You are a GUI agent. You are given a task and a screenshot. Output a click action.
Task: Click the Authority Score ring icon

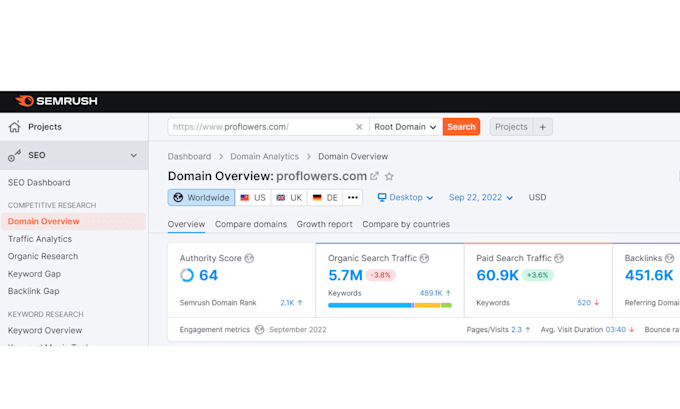click(187, 275)
